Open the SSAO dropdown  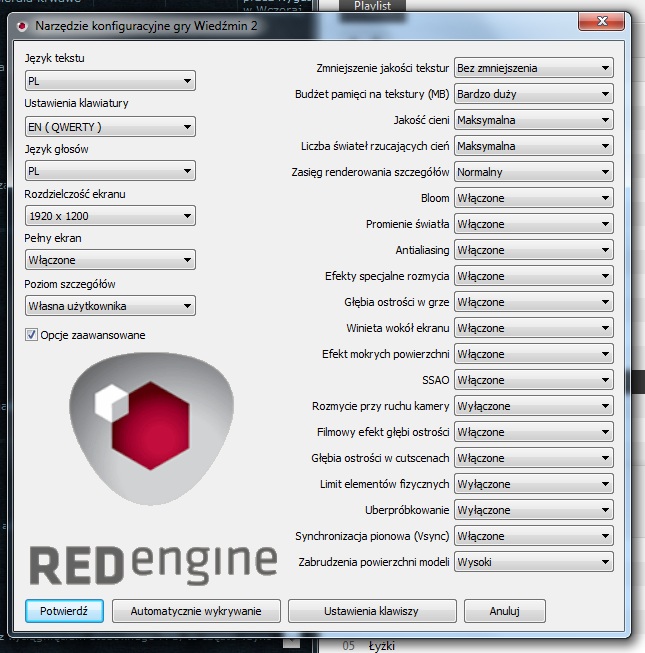point(533,380)
